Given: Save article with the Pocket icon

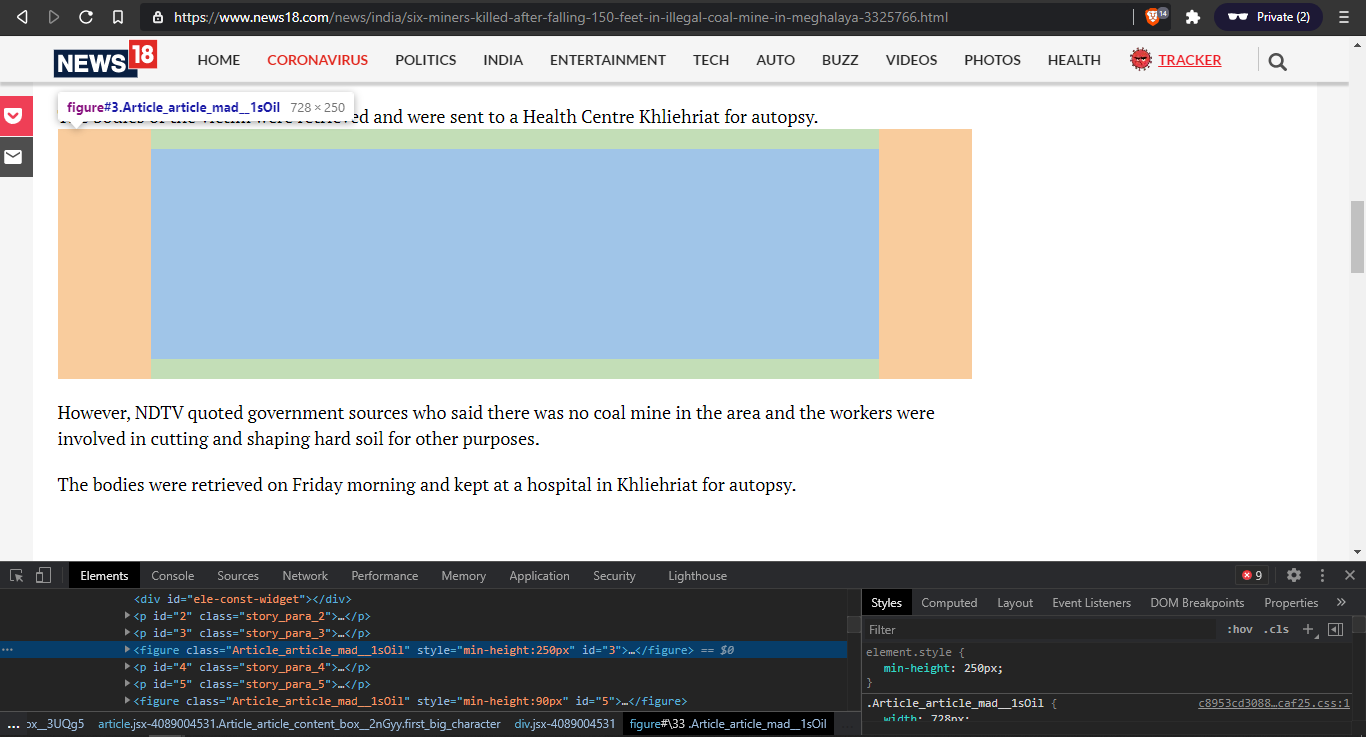Looking at the screenshot, I should click(x=13, y=116).
